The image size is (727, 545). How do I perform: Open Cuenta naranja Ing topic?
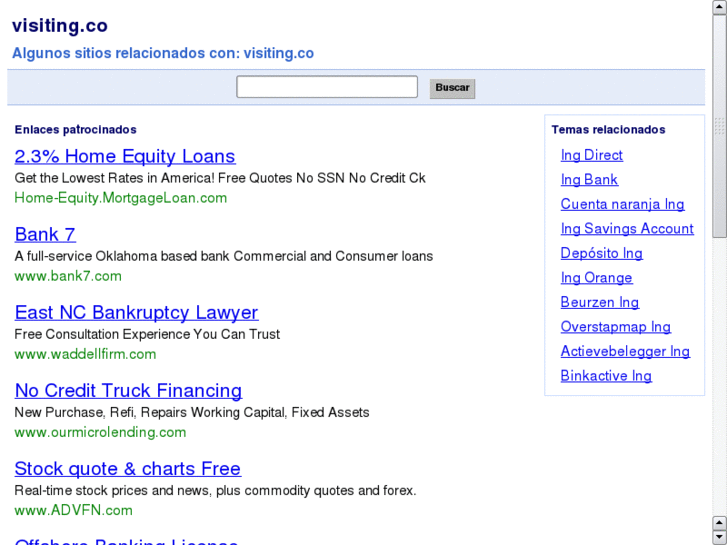(622, 204)
